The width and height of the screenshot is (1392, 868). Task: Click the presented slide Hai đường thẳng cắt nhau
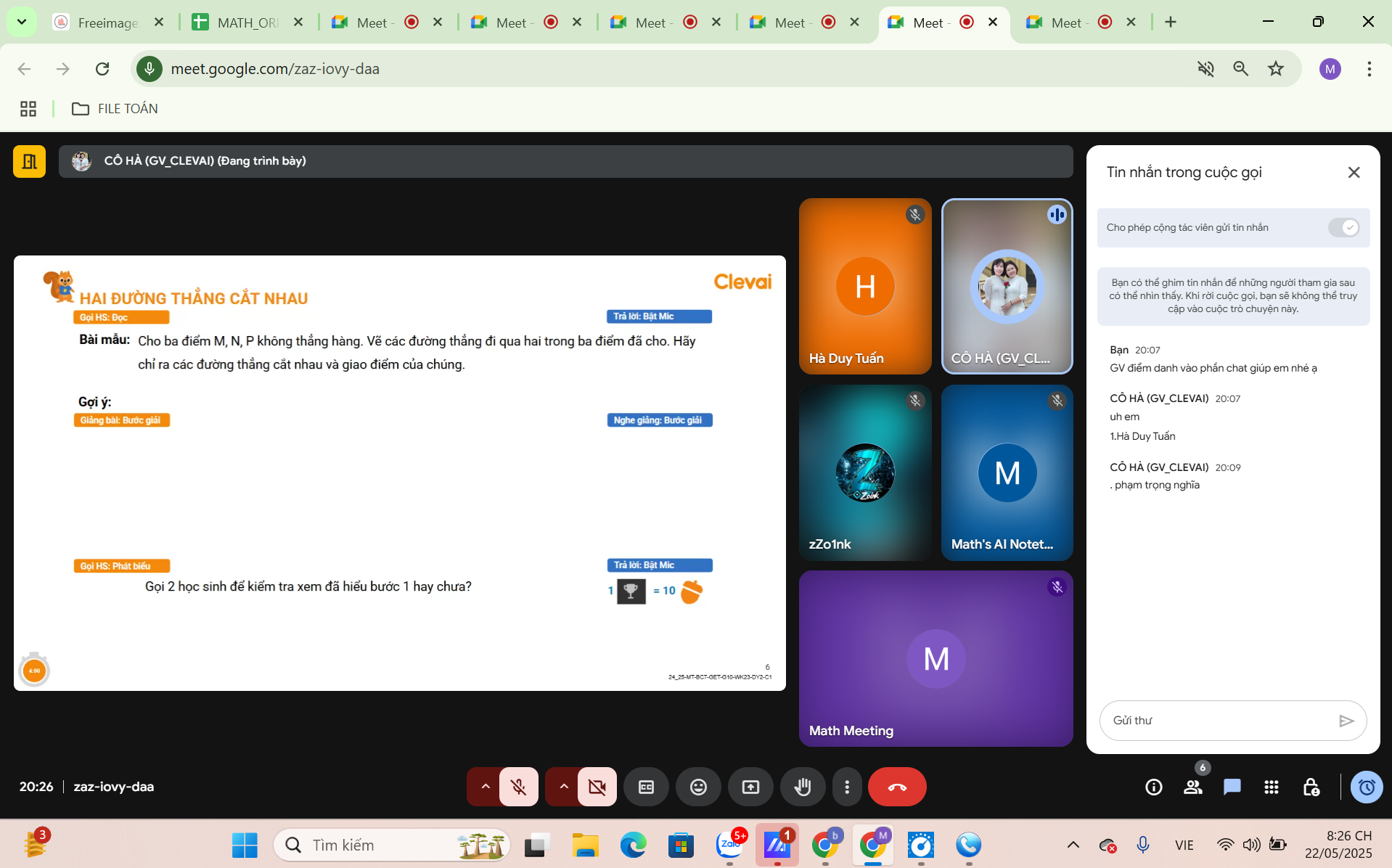pos(400,472)
